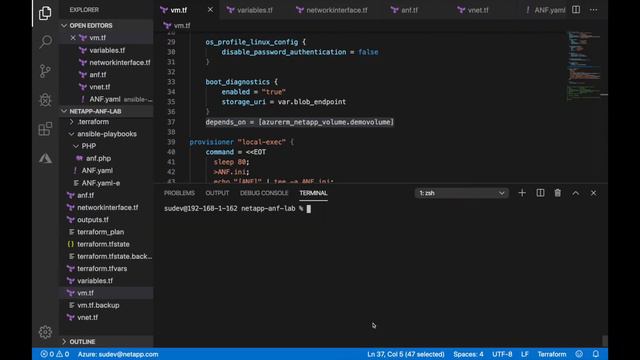Open the Run and Debug view
Screen dimensions: 640x360
tap(45, 100)
